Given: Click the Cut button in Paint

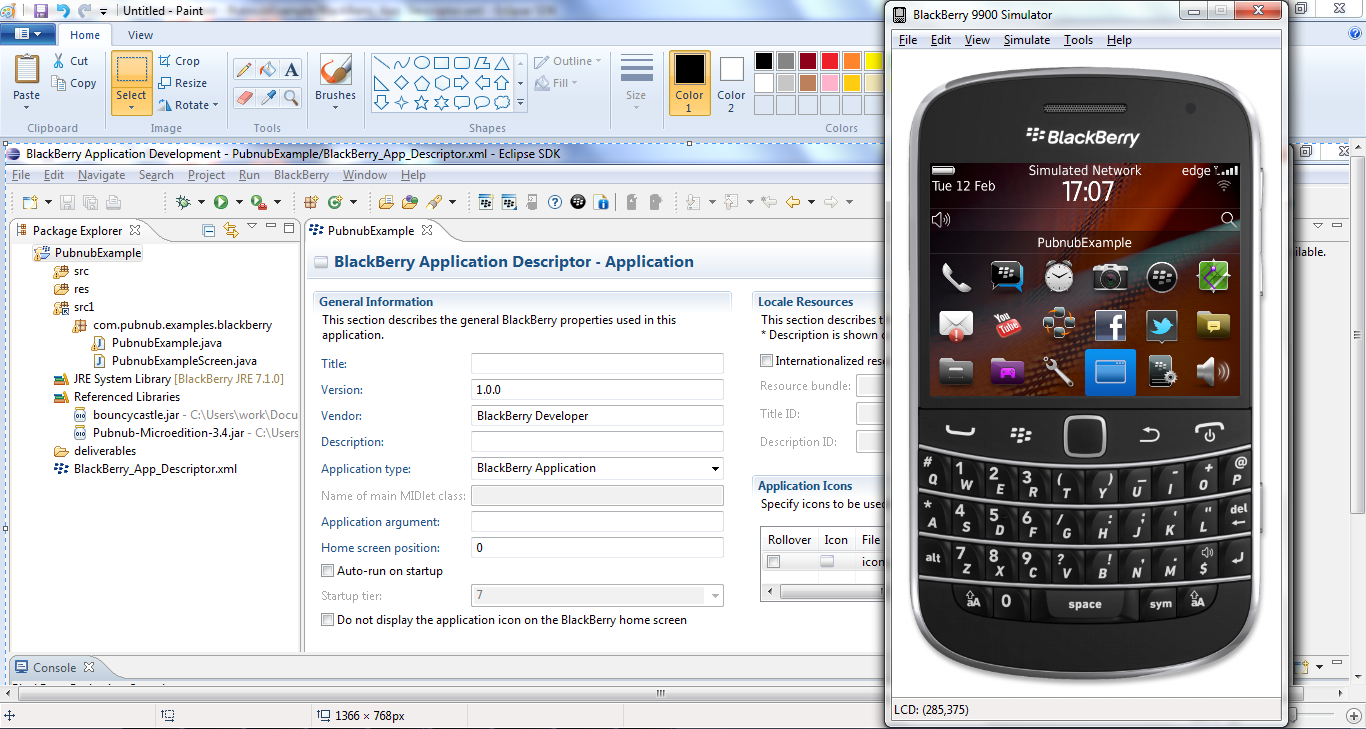Looking at the screenshot, I should [x=70, y=61].
